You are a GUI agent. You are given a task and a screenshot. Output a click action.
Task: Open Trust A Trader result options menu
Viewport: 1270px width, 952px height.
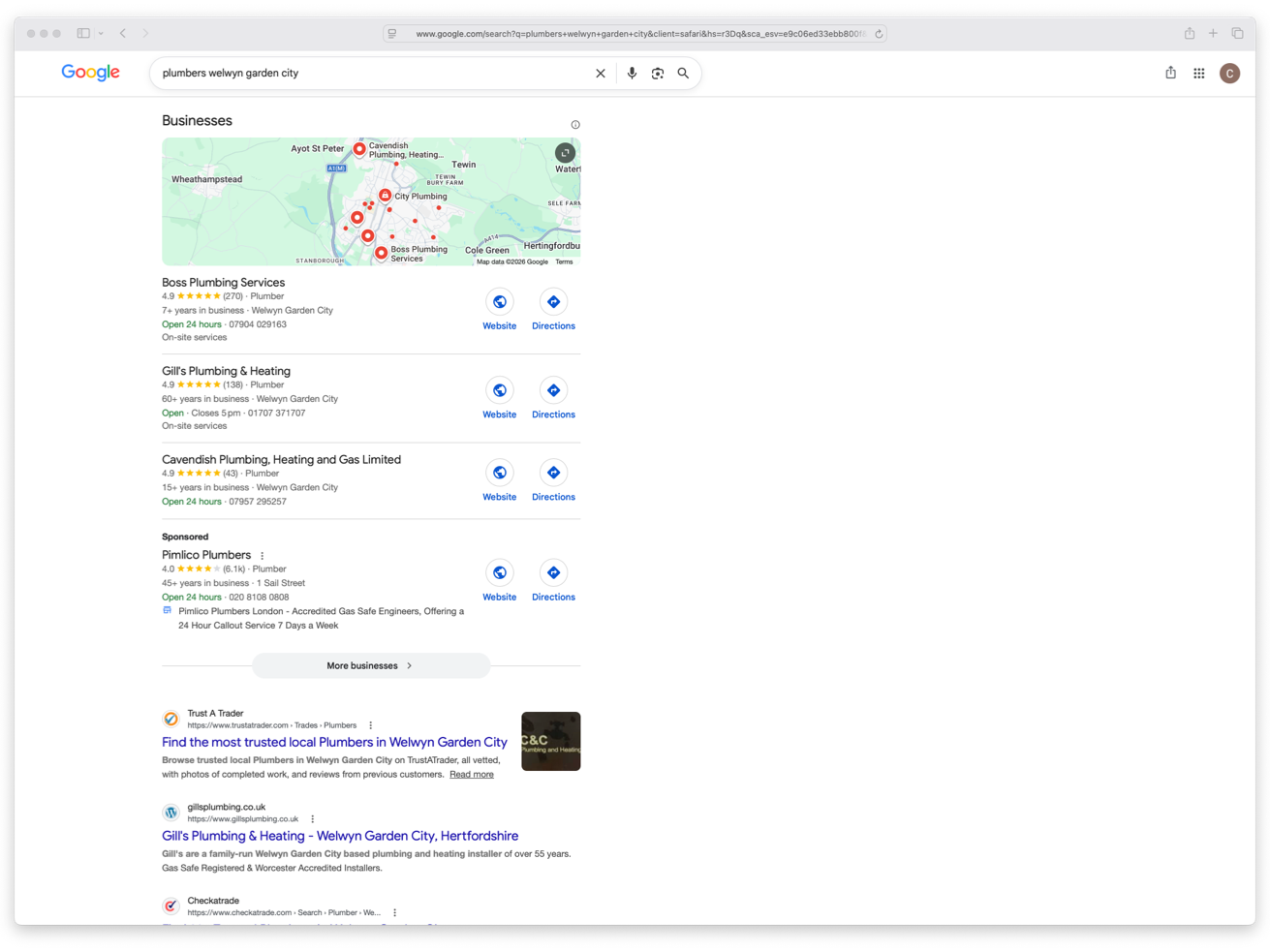coord(371,725)
